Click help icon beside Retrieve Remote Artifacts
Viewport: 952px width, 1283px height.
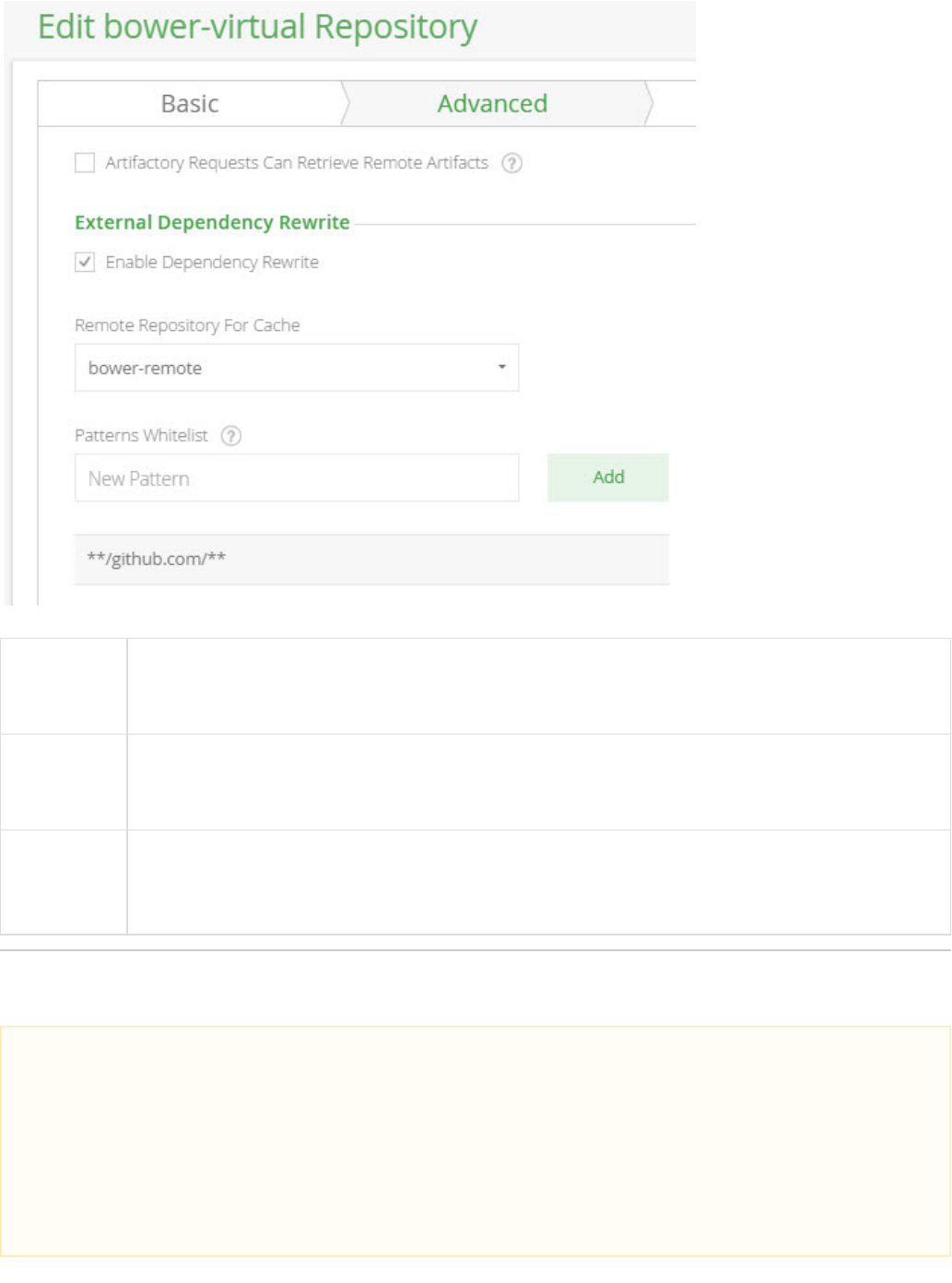tap(511, 163)
